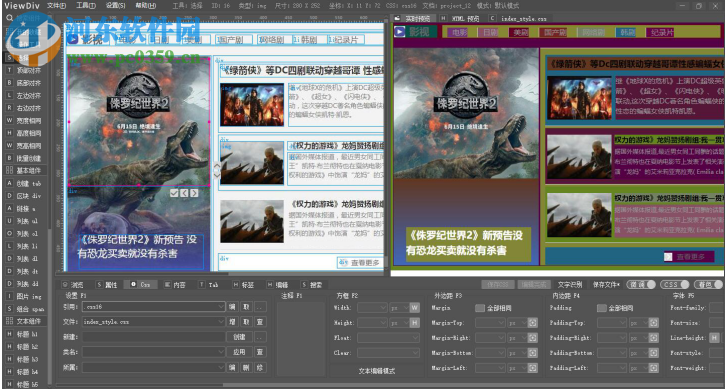Click the search icon above the tool list

[x=9, y=18]
